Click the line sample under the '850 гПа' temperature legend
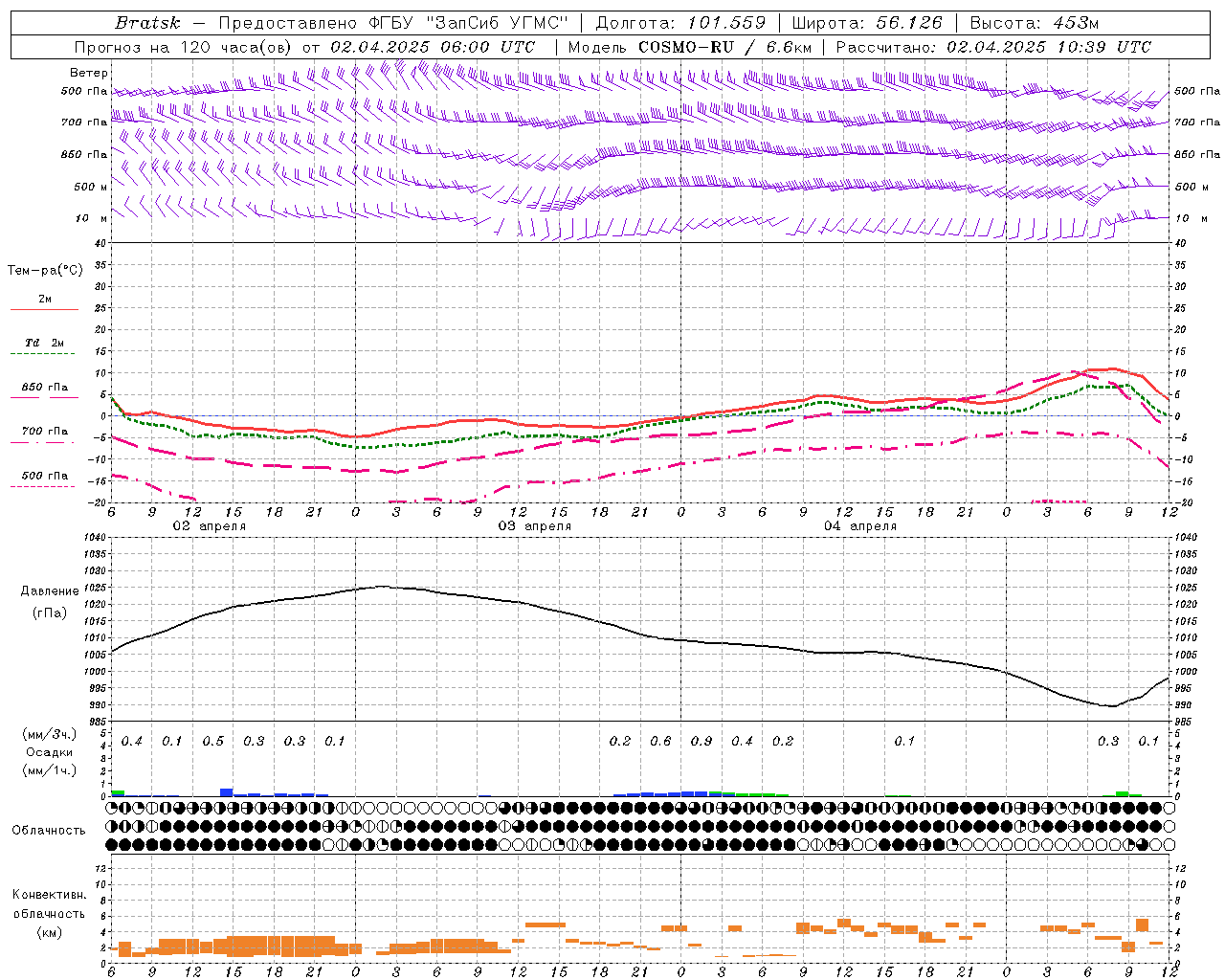Screen dimensions: 1225x980 point(44,397)
